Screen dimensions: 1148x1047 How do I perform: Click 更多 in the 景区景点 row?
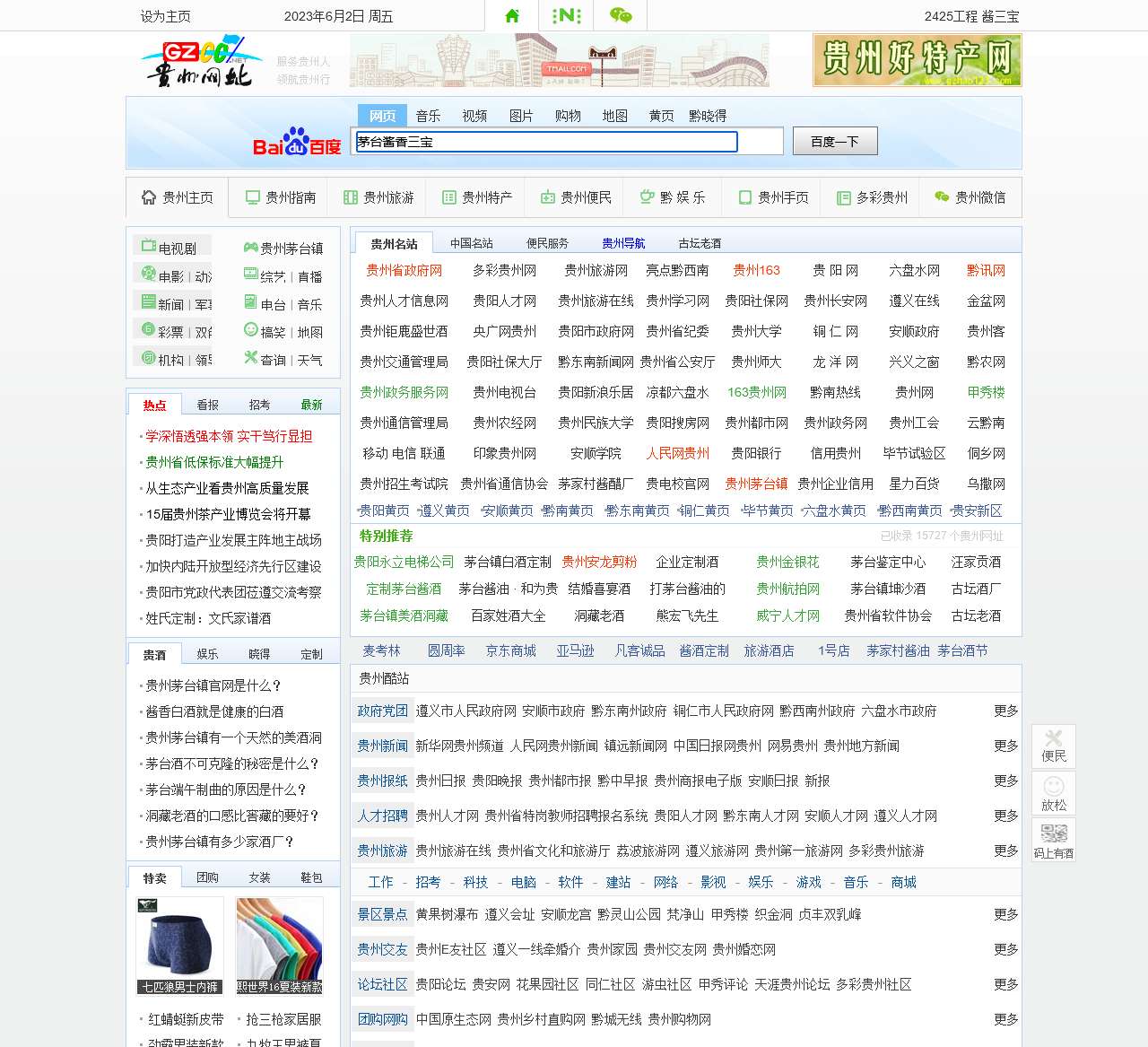pyautogui.click(x=1006, y=914)
